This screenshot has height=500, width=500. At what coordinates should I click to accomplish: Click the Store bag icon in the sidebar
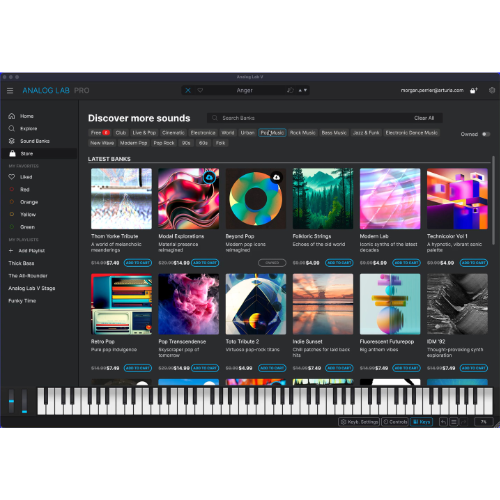pos(12,153)
